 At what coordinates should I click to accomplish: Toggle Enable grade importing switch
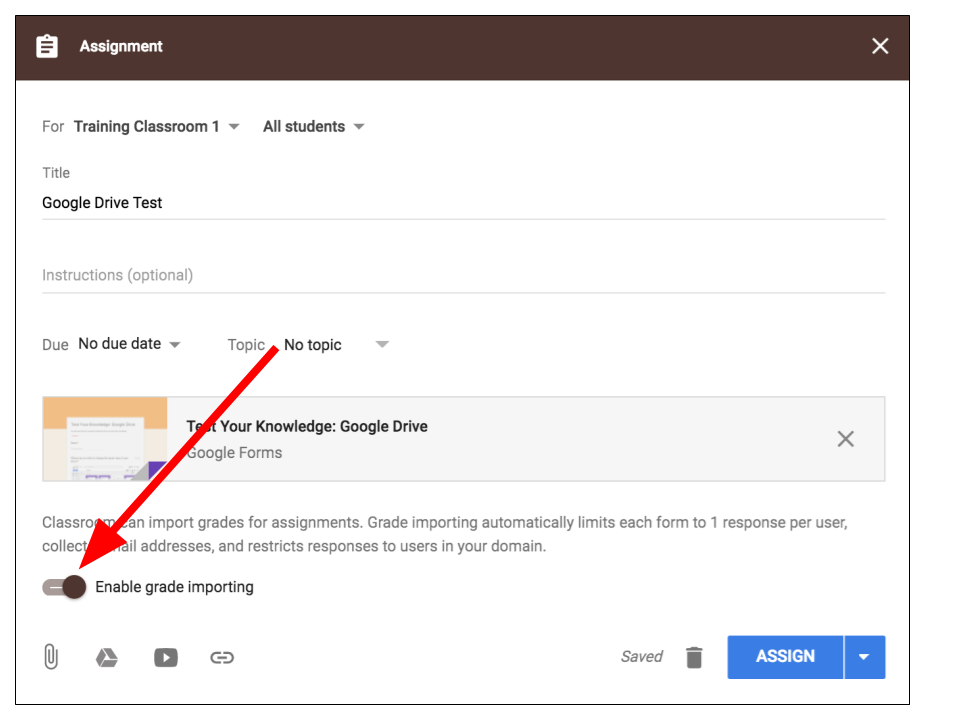pos(65,587)
